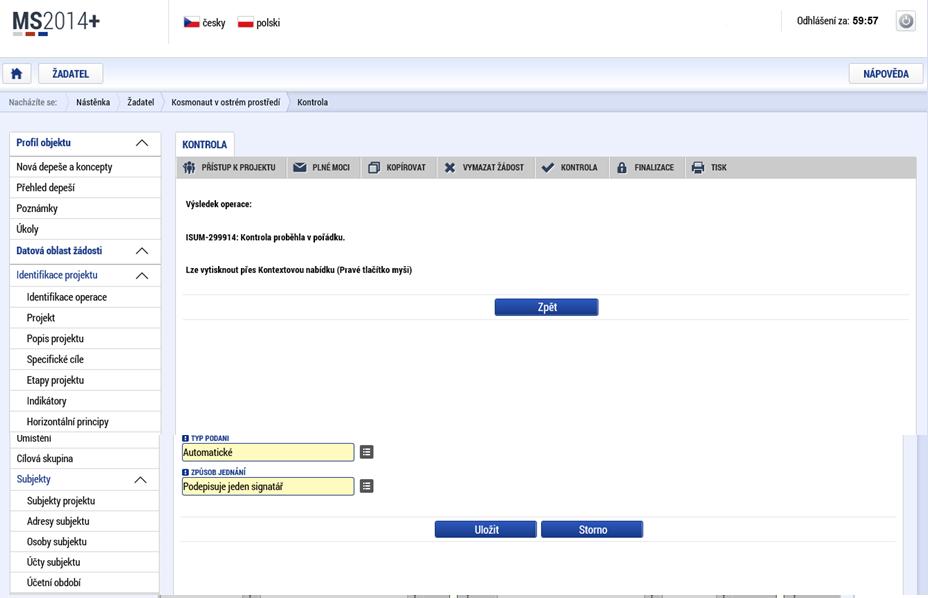Click the home icon button
Viewport: 928px width, 598px height.
coord(17,73)
